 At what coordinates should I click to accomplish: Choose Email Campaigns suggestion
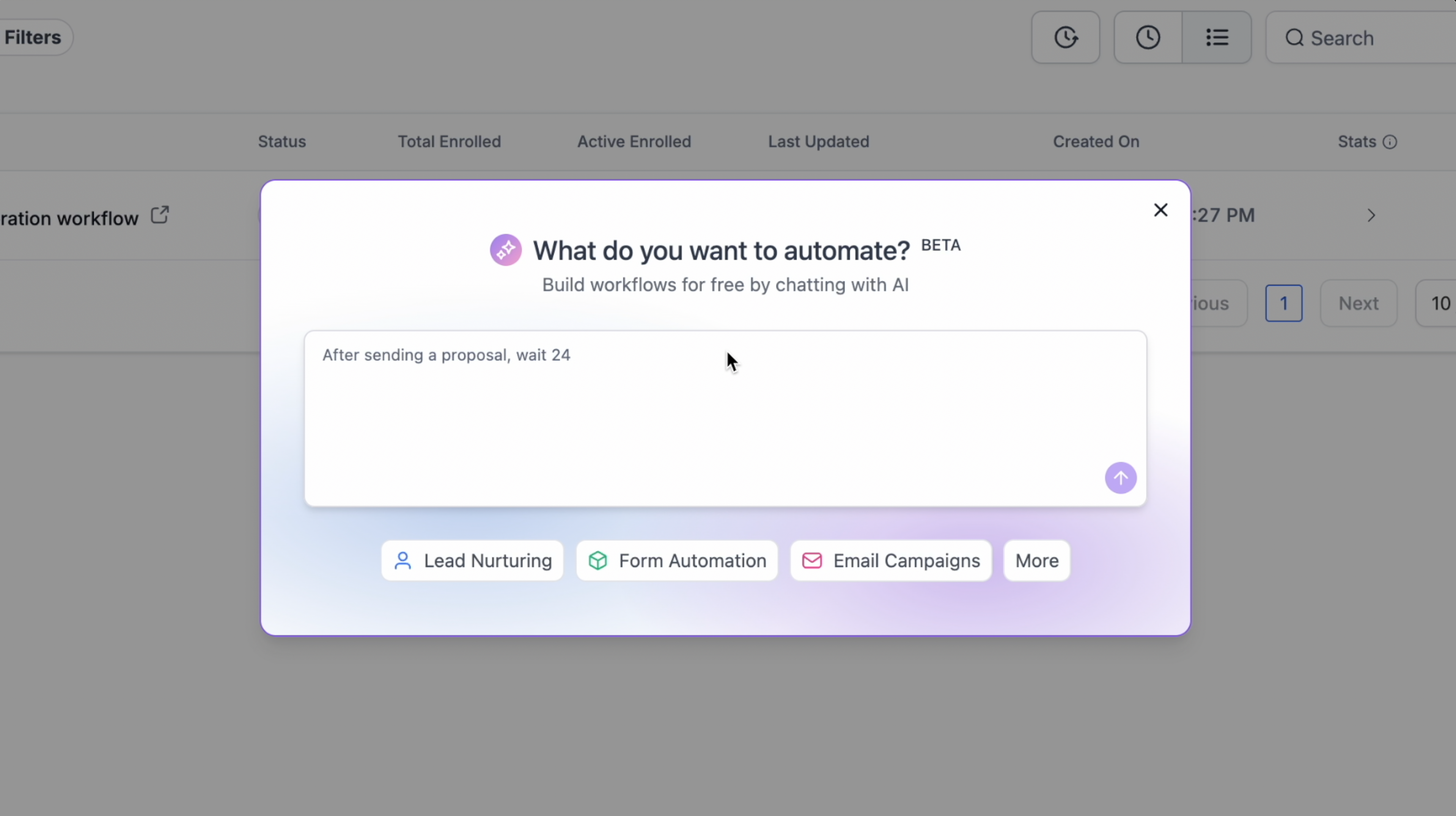tap(891, 560)
